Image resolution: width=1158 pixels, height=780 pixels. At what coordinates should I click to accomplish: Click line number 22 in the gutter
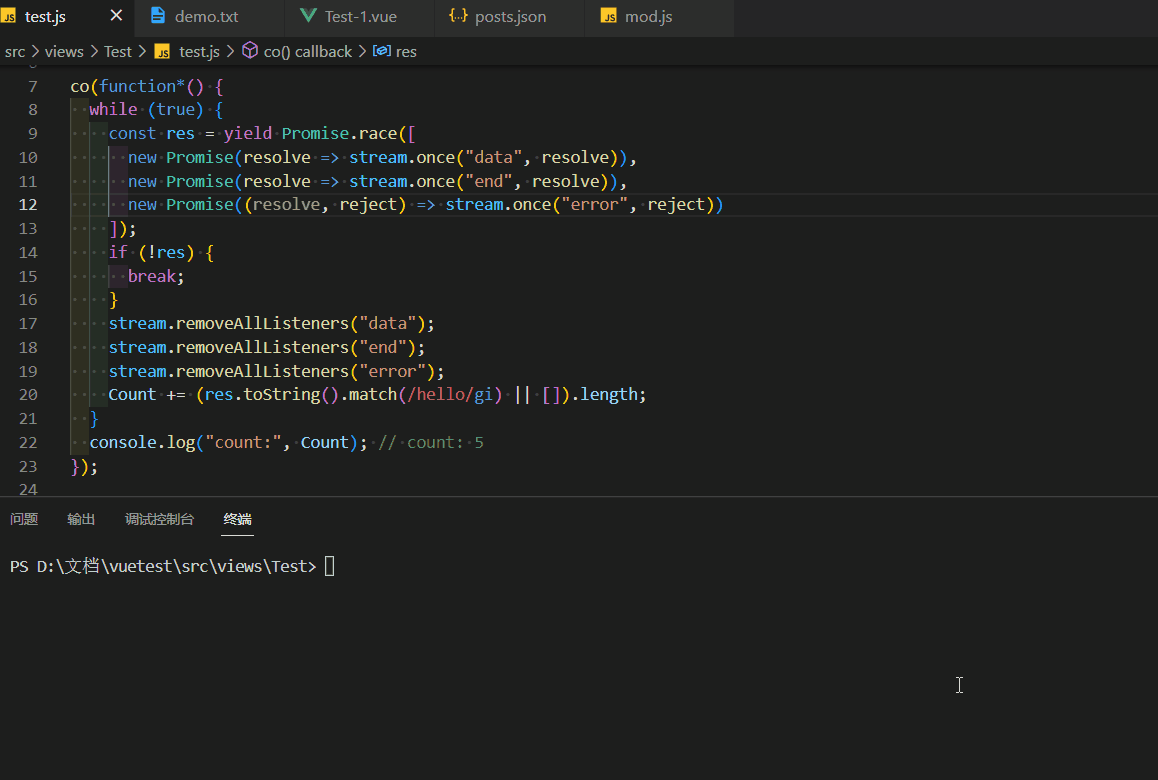pyautogui.click(x=28, y=442)
